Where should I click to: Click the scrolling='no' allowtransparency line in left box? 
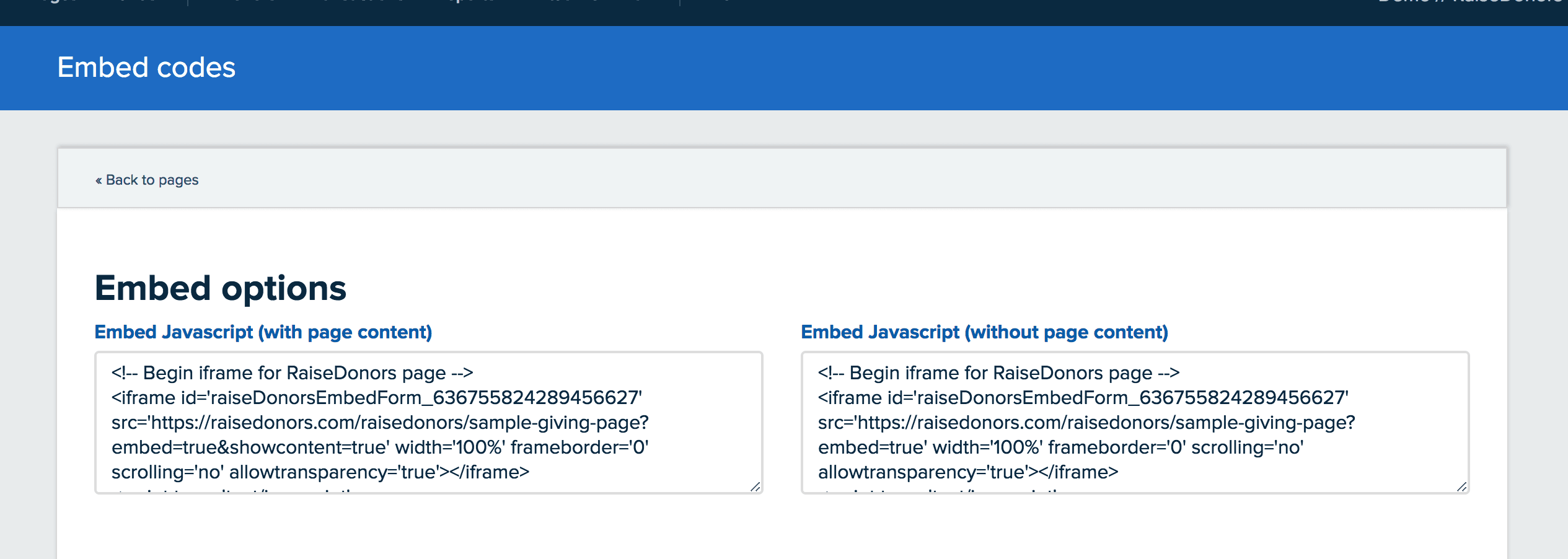[x=320, y=472]
